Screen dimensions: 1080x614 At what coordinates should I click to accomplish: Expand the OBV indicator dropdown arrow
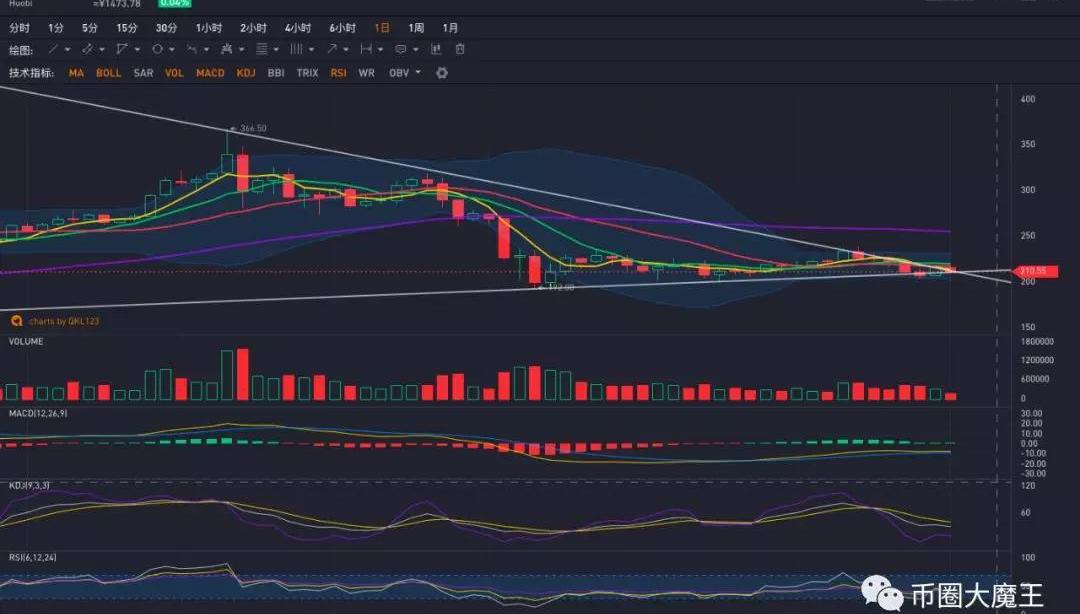[x=418, y=73]
